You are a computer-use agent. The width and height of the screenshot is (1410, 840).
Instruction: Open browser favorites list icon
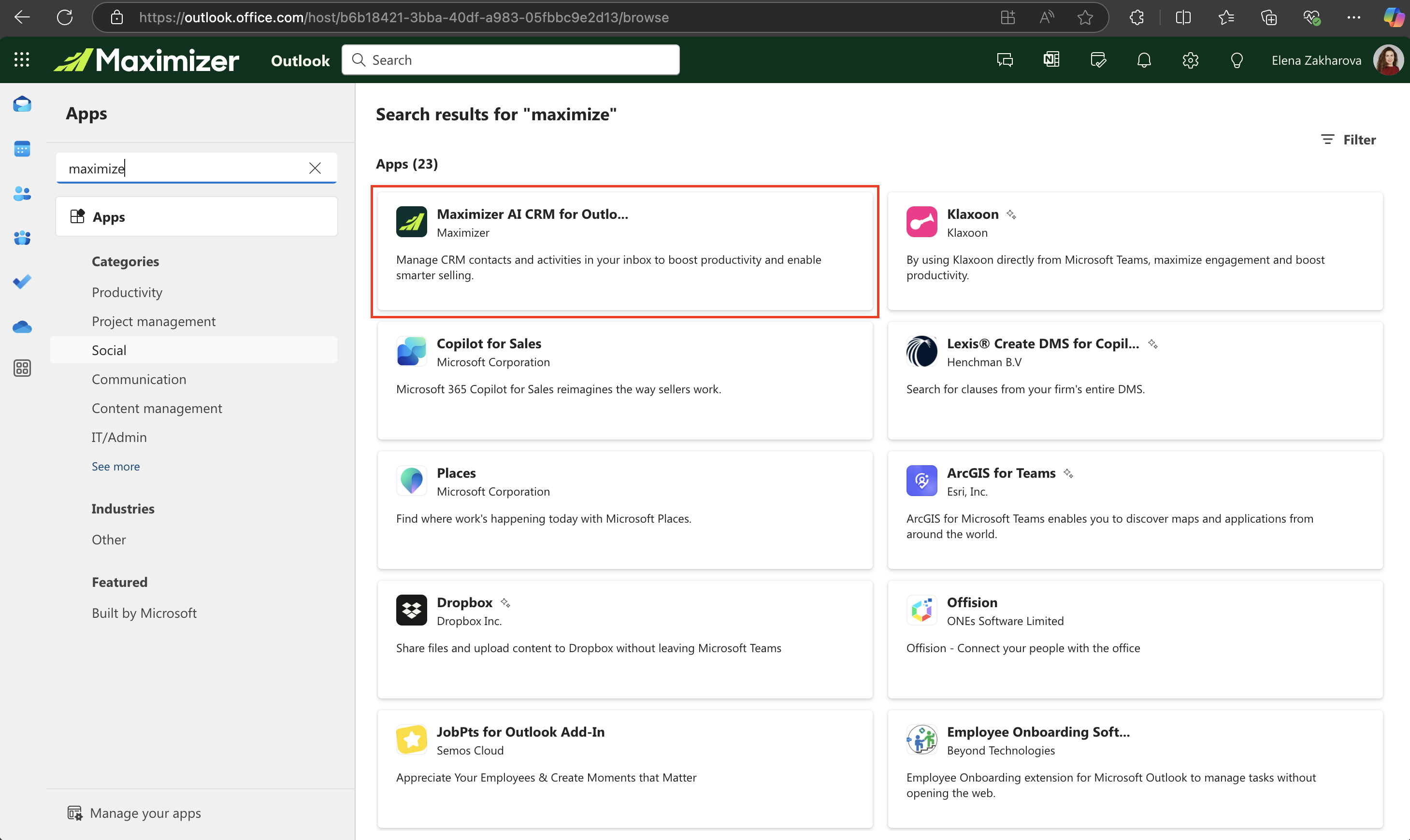[1226, 17]
